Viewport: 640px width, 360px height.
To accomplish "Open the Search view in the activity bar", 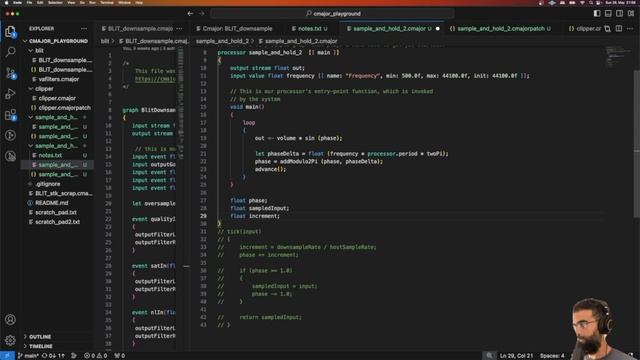I will tap(10, 52).
